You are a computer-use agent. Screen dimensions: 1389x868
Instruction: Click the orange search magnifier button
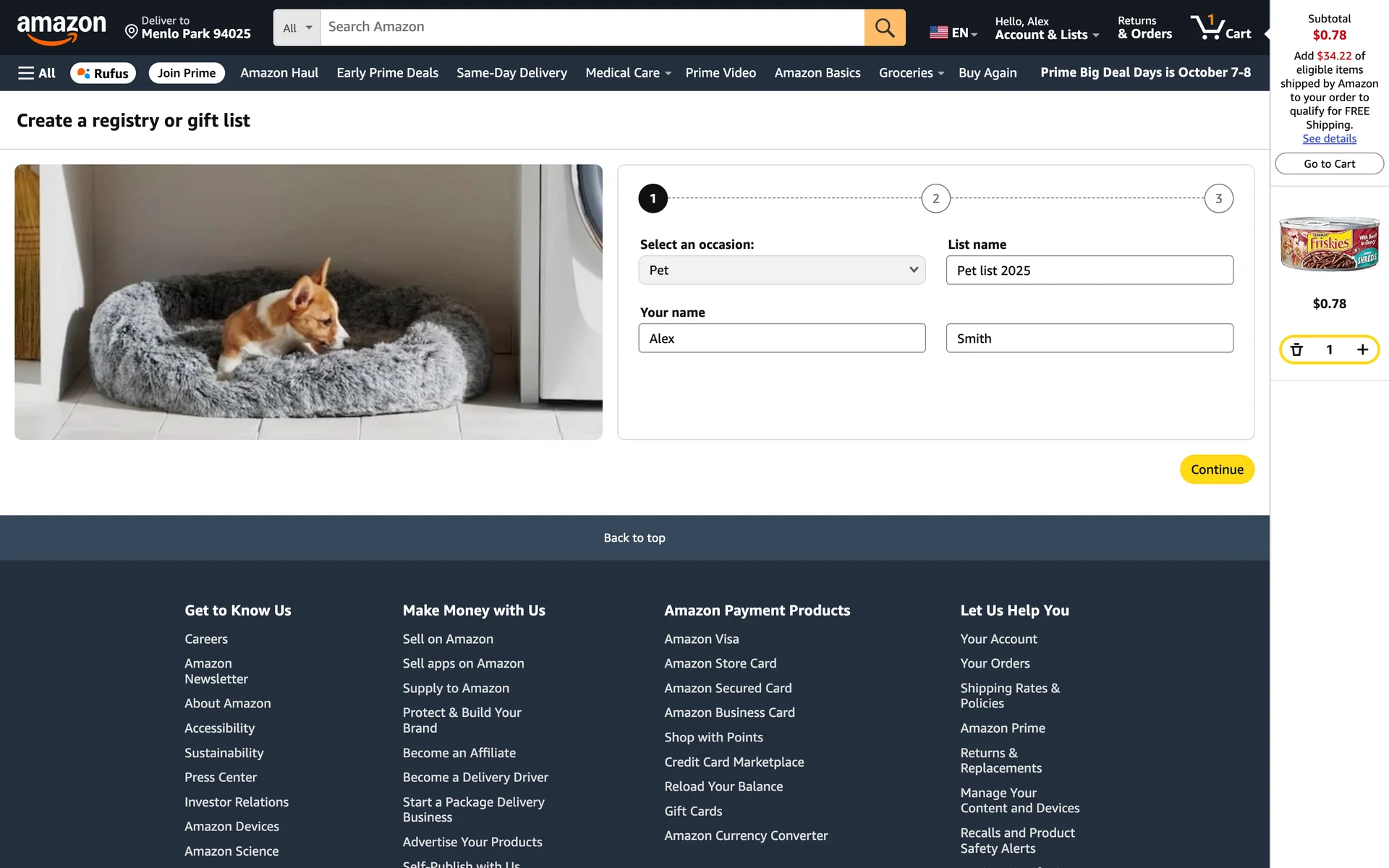(x=884, y=27)
